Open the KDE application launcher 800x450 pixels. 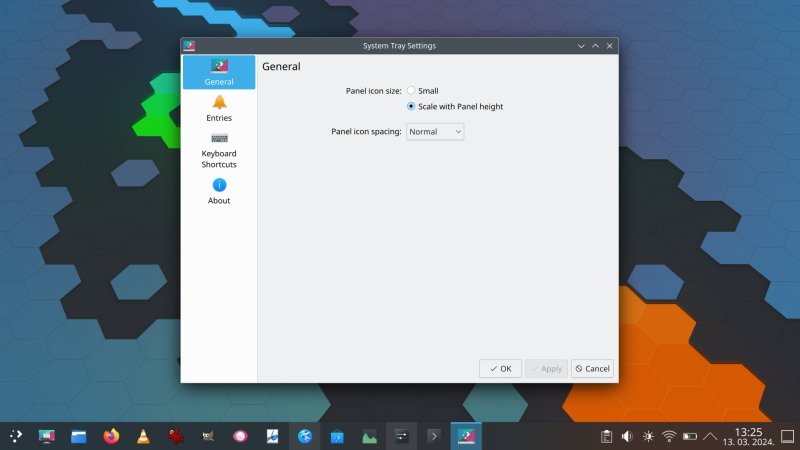(16, 436)
